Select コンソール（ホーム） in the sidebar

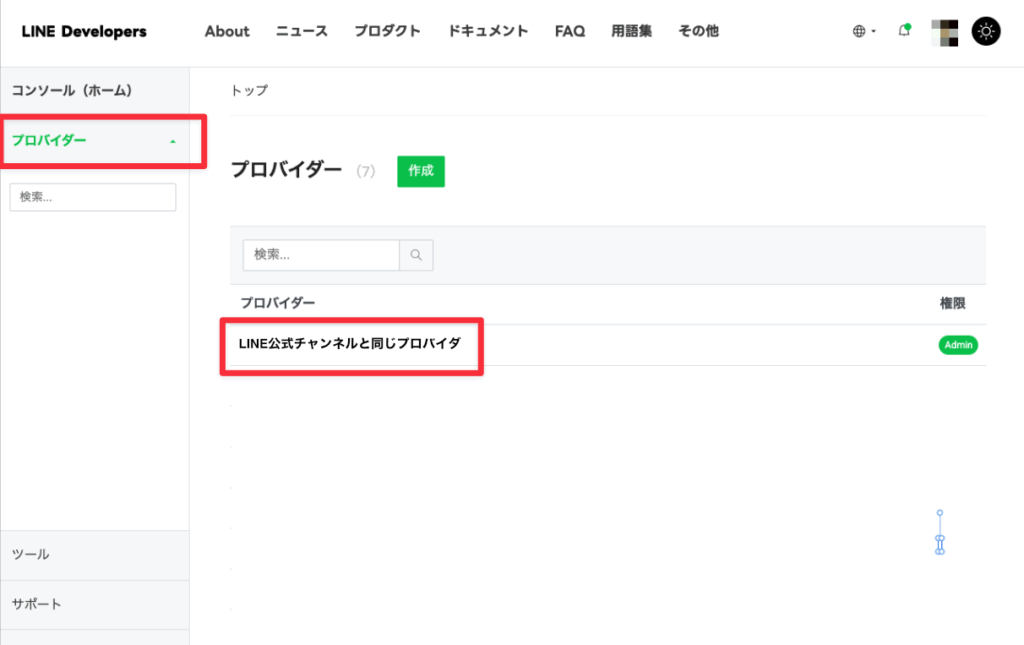point(71,91)
